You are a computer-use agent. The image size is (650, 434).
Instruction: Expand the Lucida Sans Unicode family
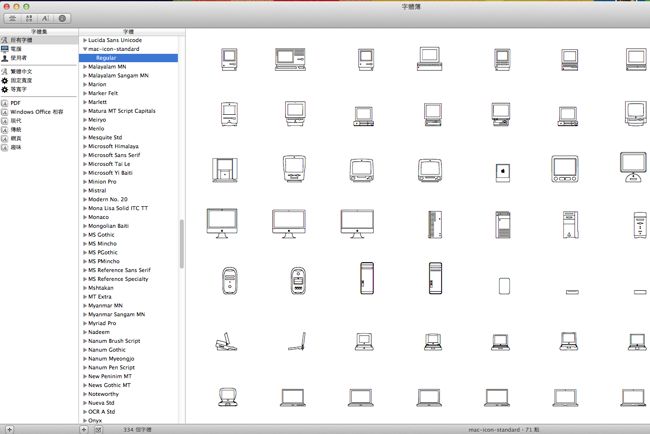pos(84,39)
